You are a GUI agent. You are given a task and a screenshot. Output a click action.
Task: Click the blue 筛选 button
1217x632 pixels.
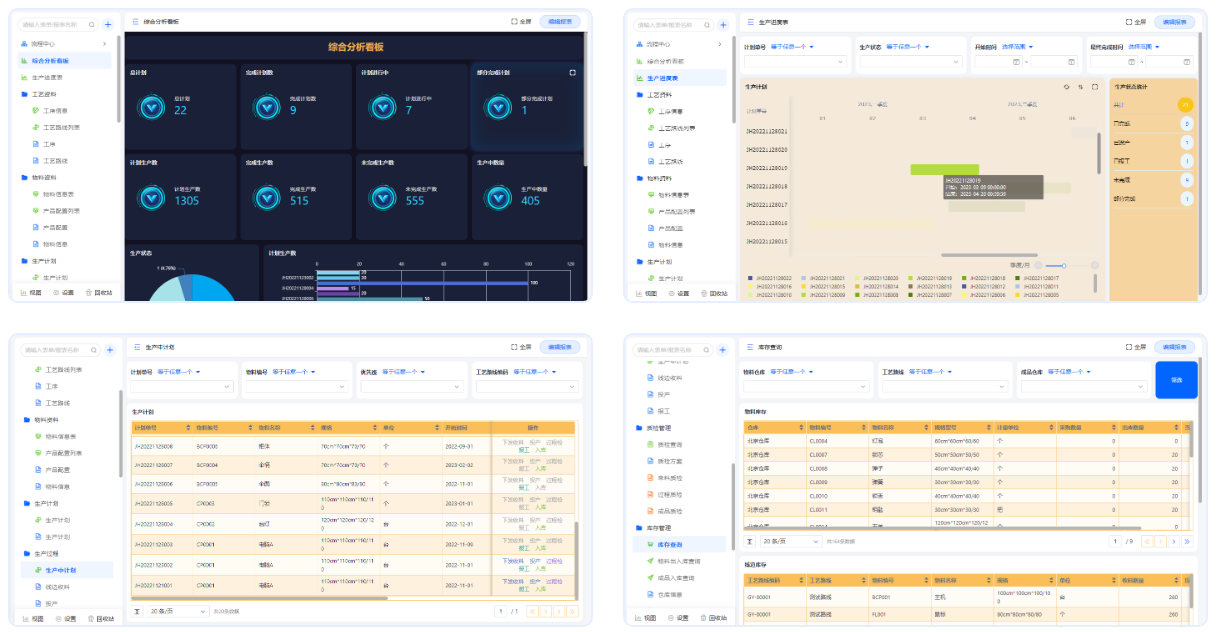click(x=1175, y=380)
